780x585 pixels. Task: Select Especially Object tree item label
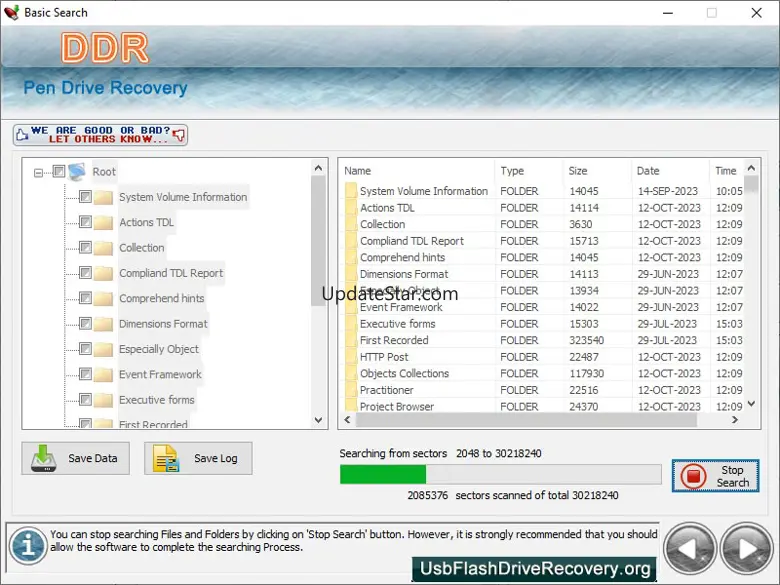[x=159, y=349]
